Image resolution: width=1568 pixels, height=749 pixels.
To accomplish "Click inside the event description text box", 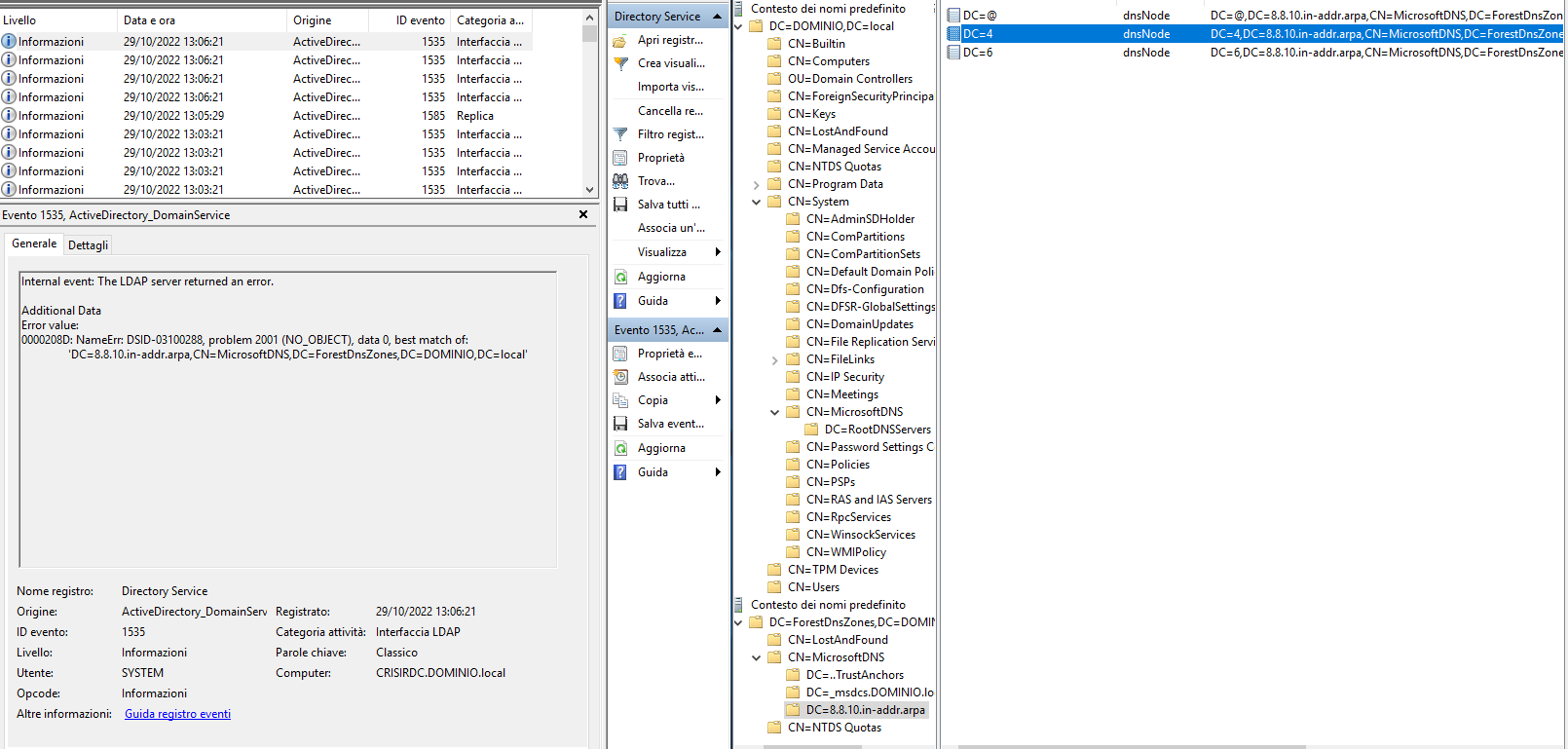I will click(288, 420).
